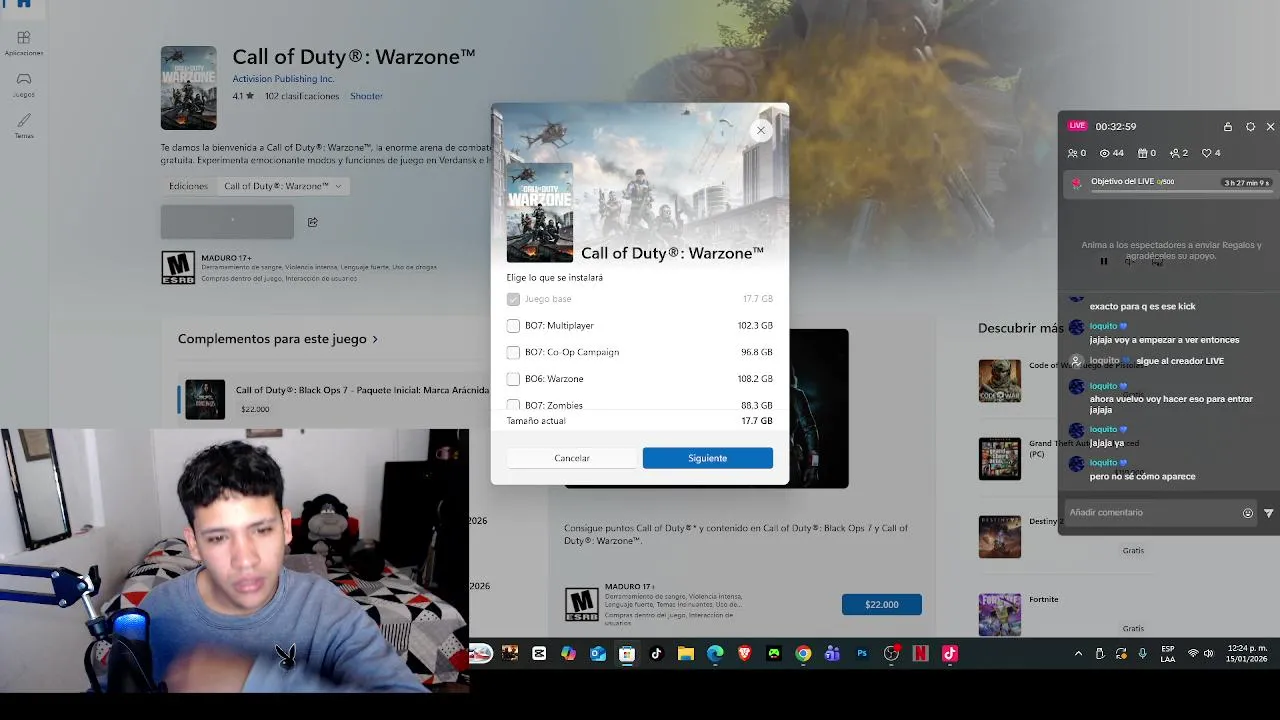Click the greyed Juego base checkbox
Viewport: 1280px width, 720px height.
pos(513,299)
